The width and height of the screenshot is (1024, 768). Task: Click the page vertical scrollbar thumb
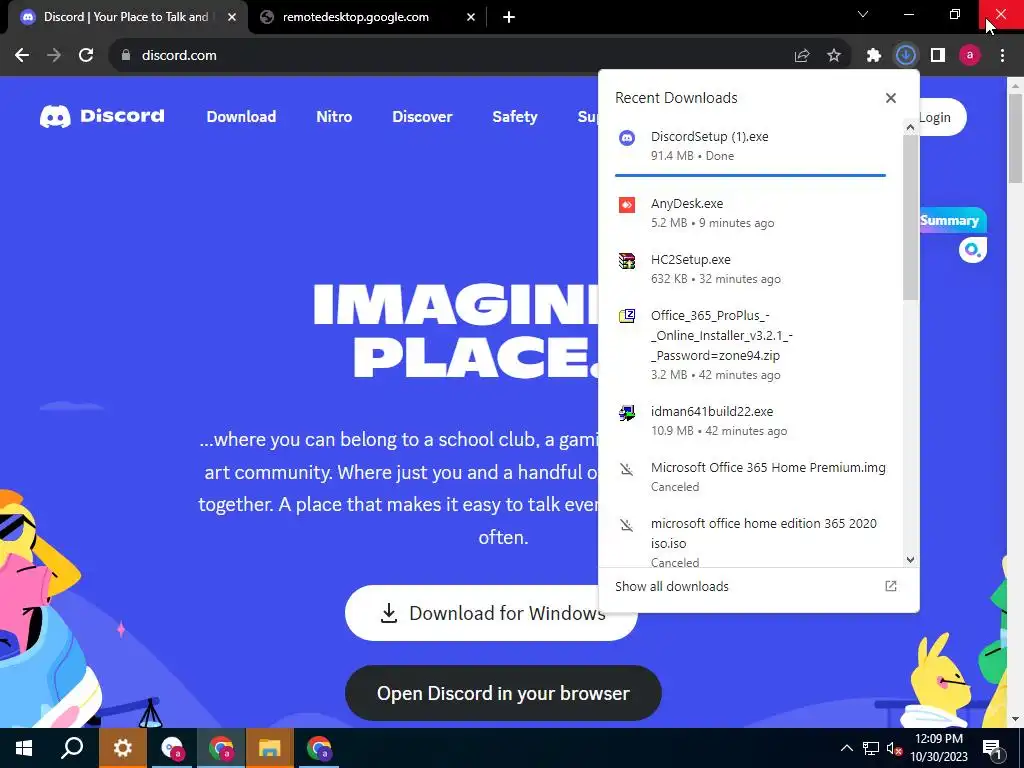point(1015,138)
